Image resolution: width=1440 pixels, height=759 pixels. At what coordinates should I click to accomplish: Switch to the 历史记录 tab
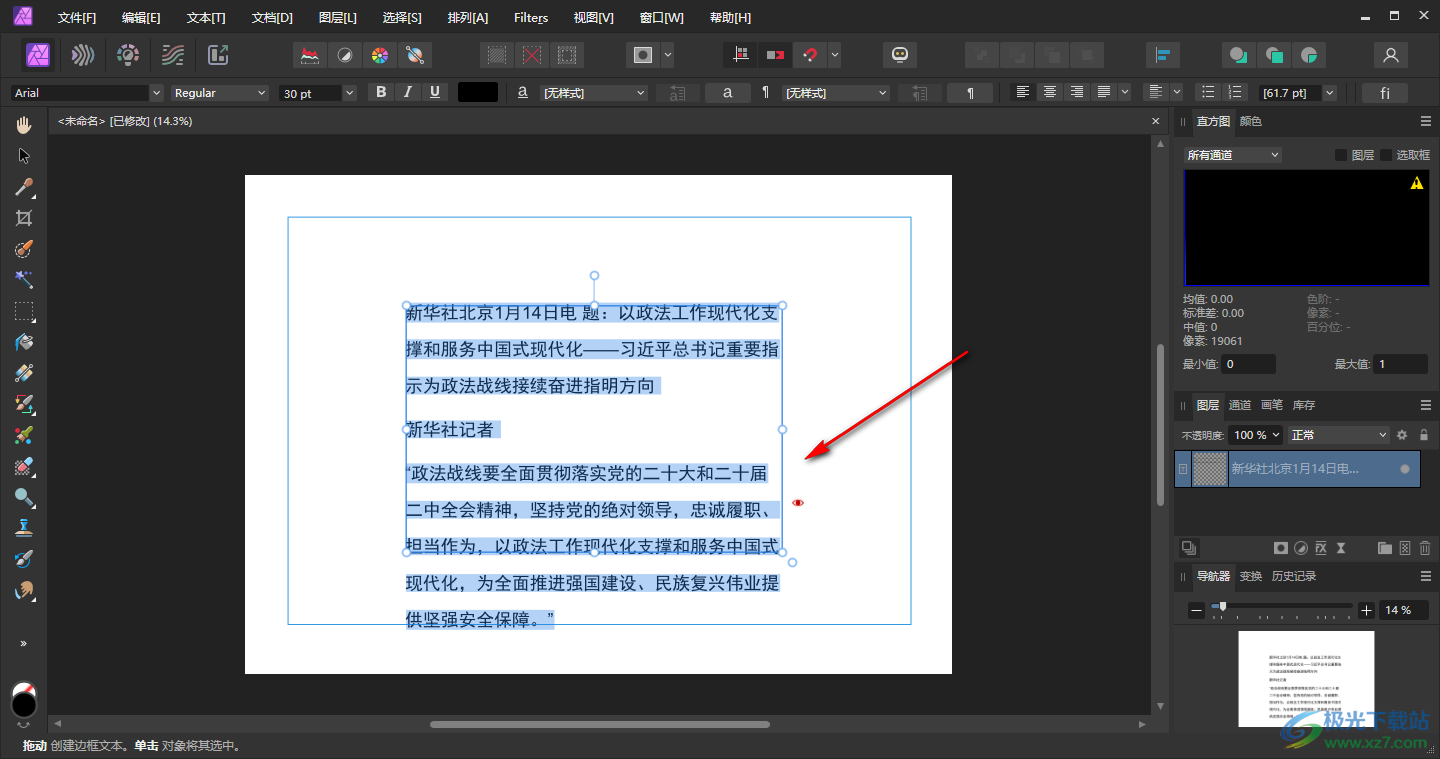1294,576
